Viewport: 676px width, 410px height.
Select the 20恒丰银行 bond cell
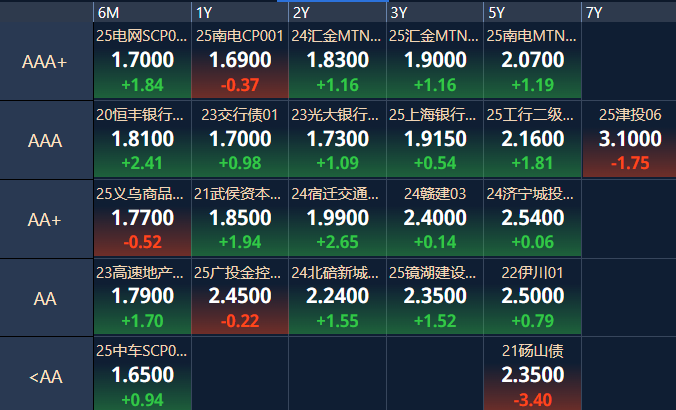click(142, 139)
